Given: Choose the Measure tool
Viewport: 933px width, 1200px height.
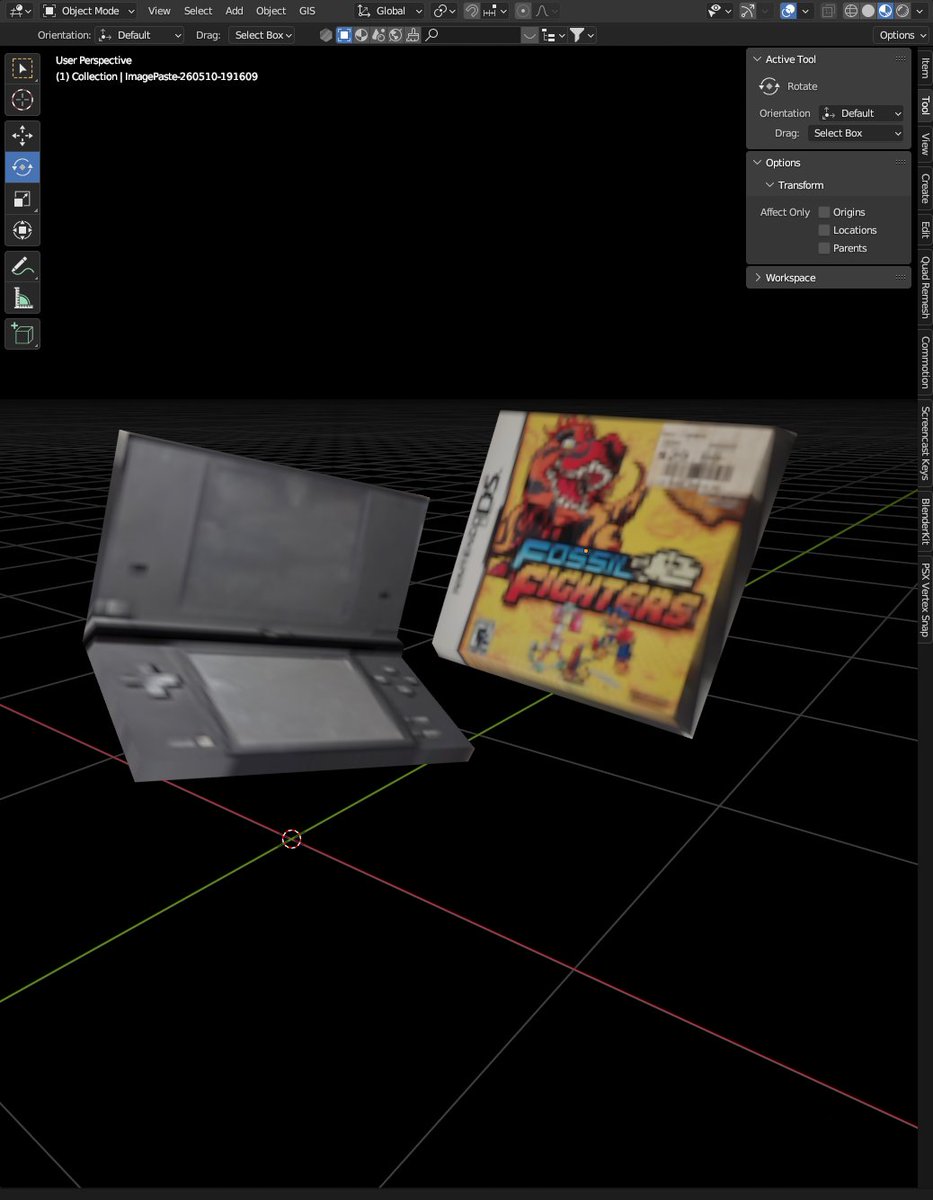Looking at the screenshot, I should (22, 297).
